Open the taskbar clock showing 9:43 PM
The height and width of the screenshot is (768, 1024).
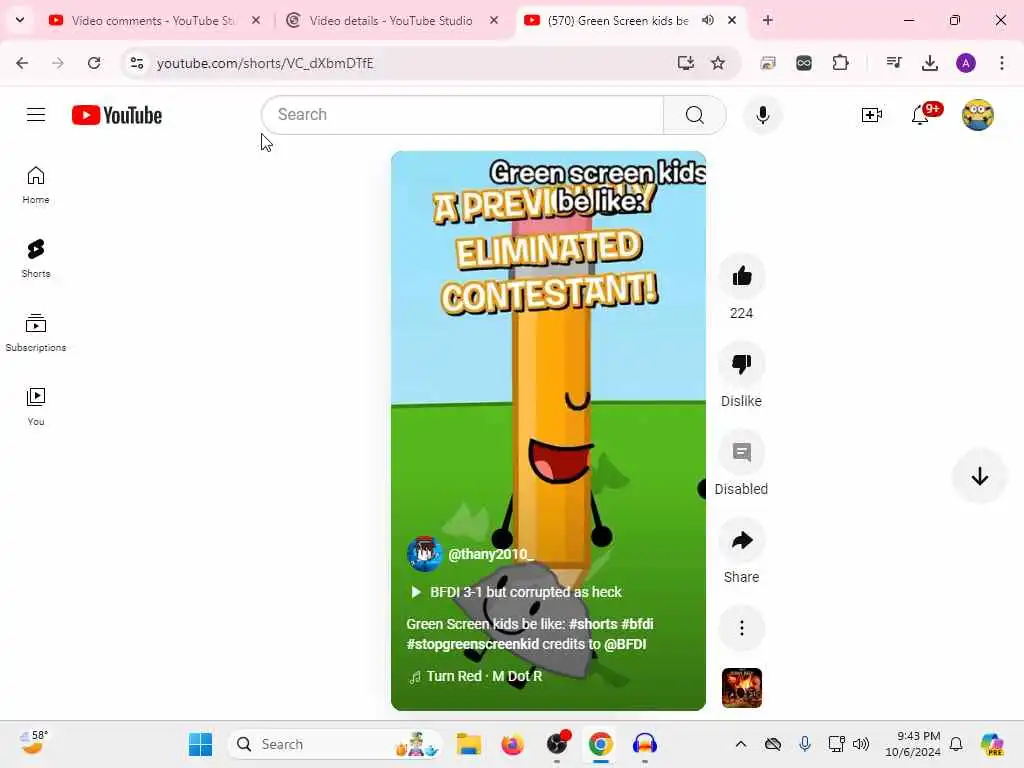[913, 744]
